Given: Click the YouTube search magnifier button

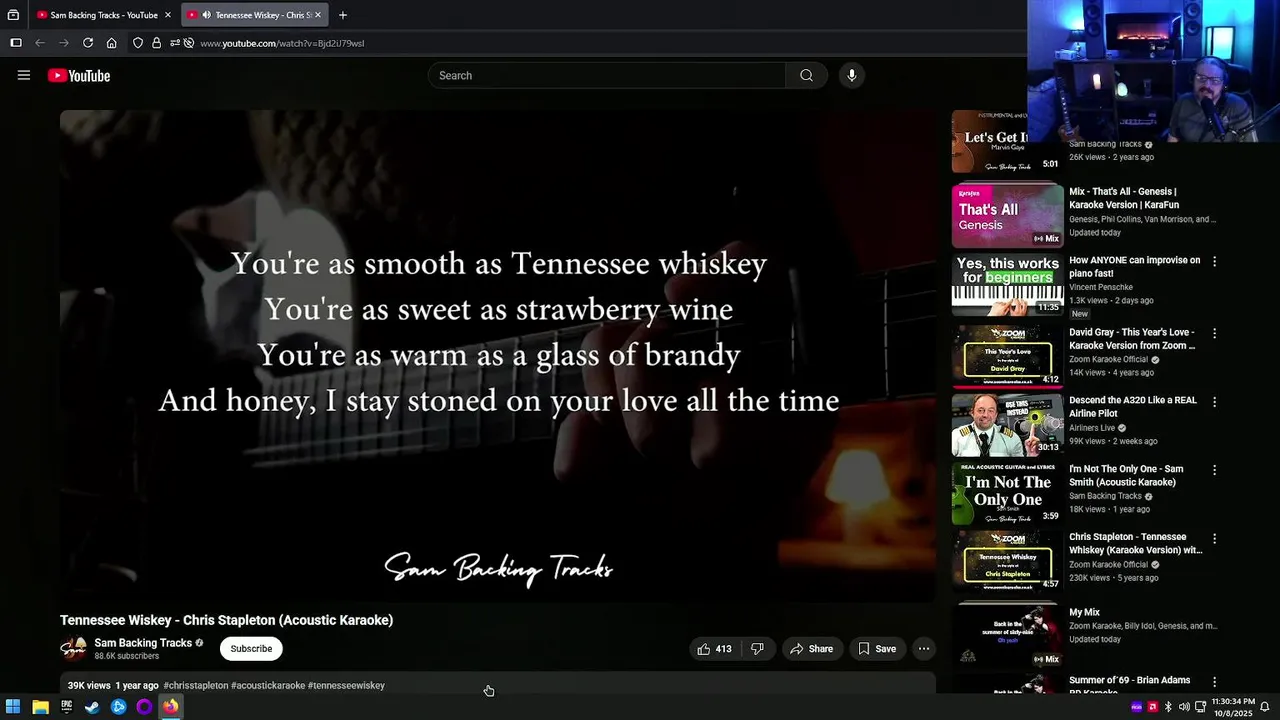Looking at the screenshot, I should [x=806, y=75].
